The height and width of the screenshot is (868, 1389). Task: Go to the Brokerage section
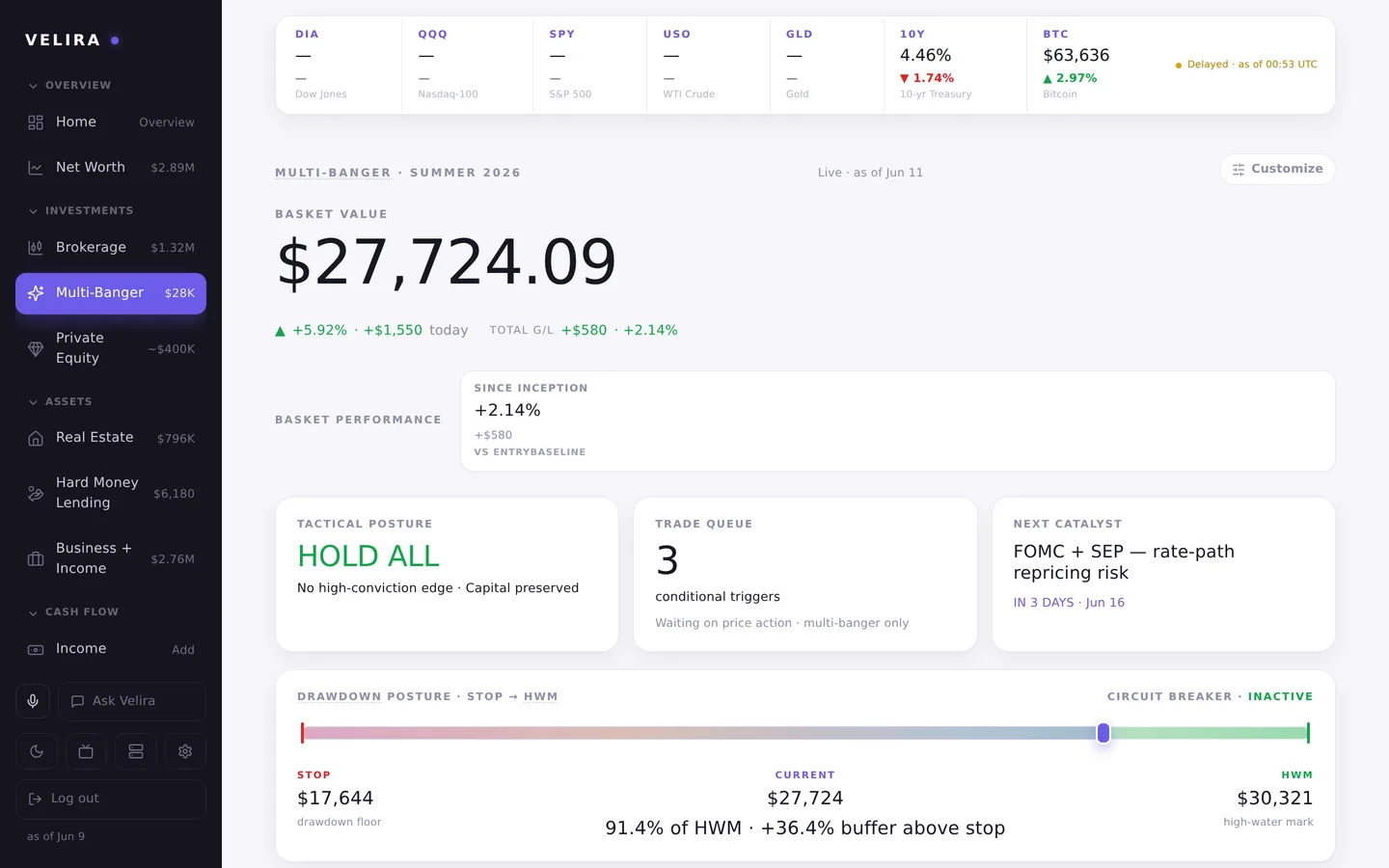coord(111,248)
